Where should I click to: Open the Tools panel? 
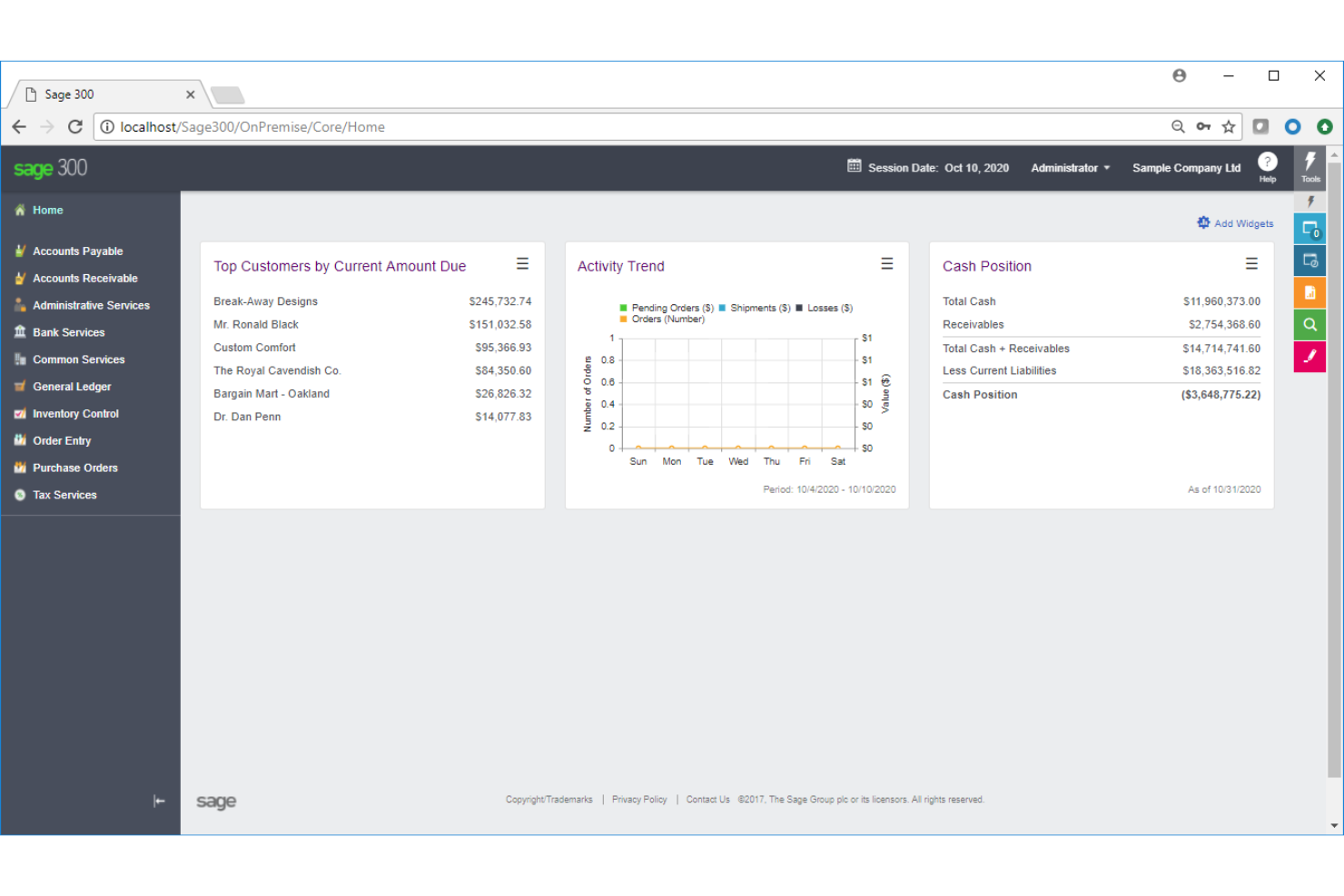pos(1310,168)
